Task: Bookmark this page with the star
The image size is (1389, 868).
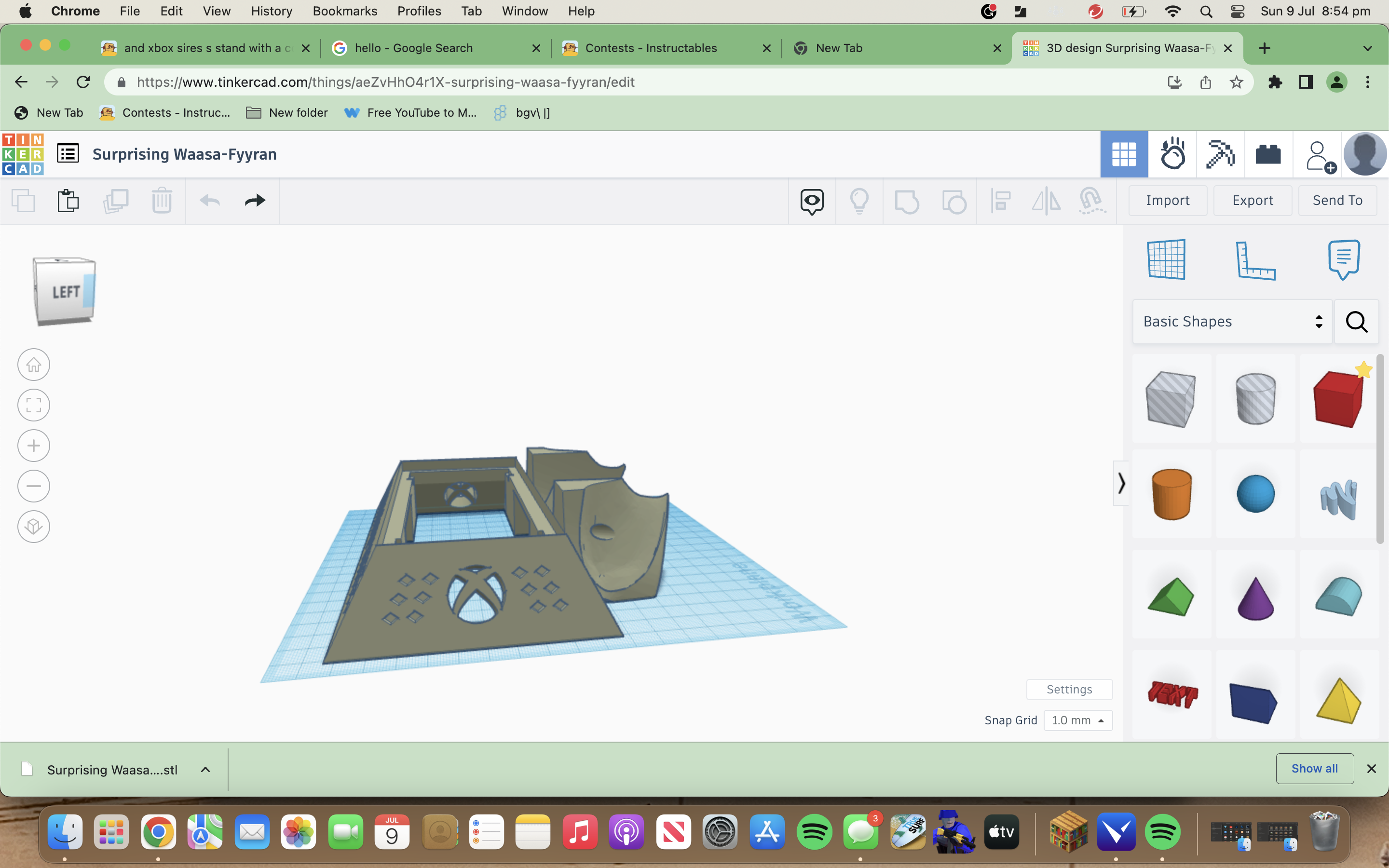Action: pos(1236,82)
